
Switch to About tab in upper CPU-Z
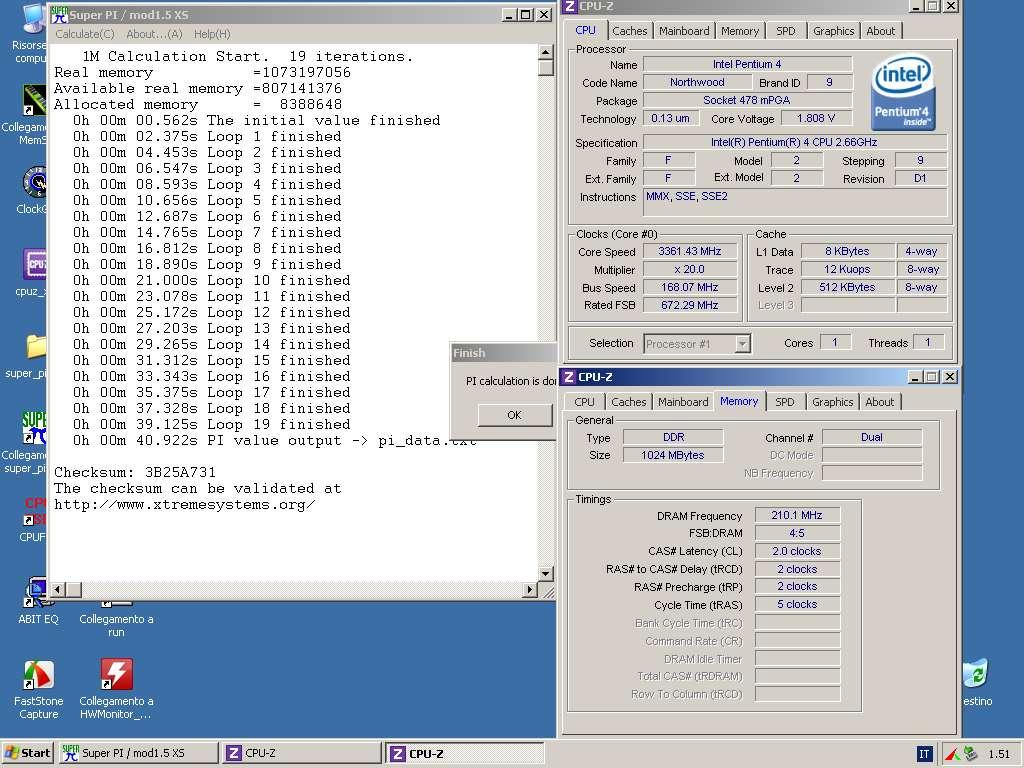point(880,31)
